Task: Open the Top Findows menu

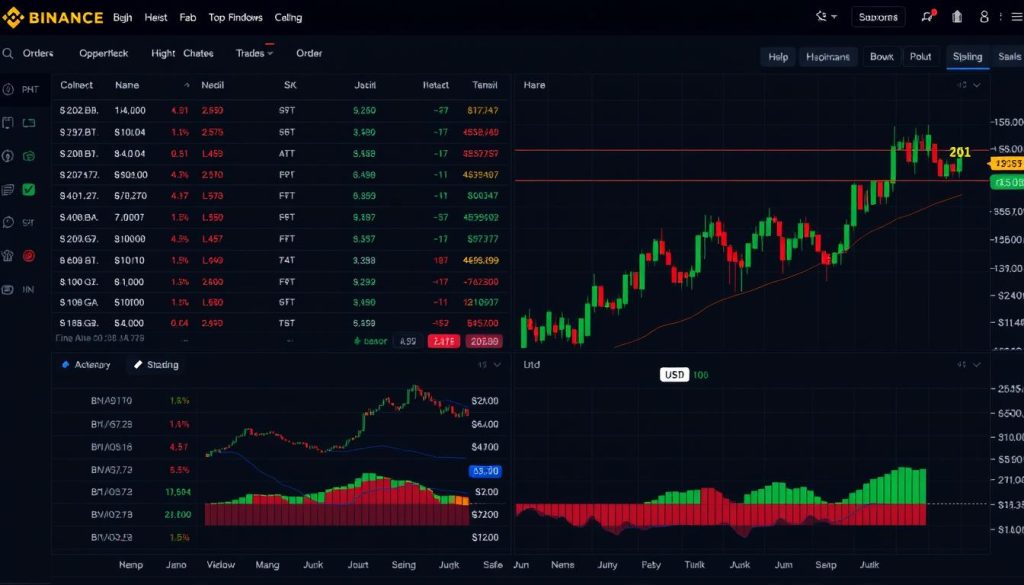Action: point(235,18)
